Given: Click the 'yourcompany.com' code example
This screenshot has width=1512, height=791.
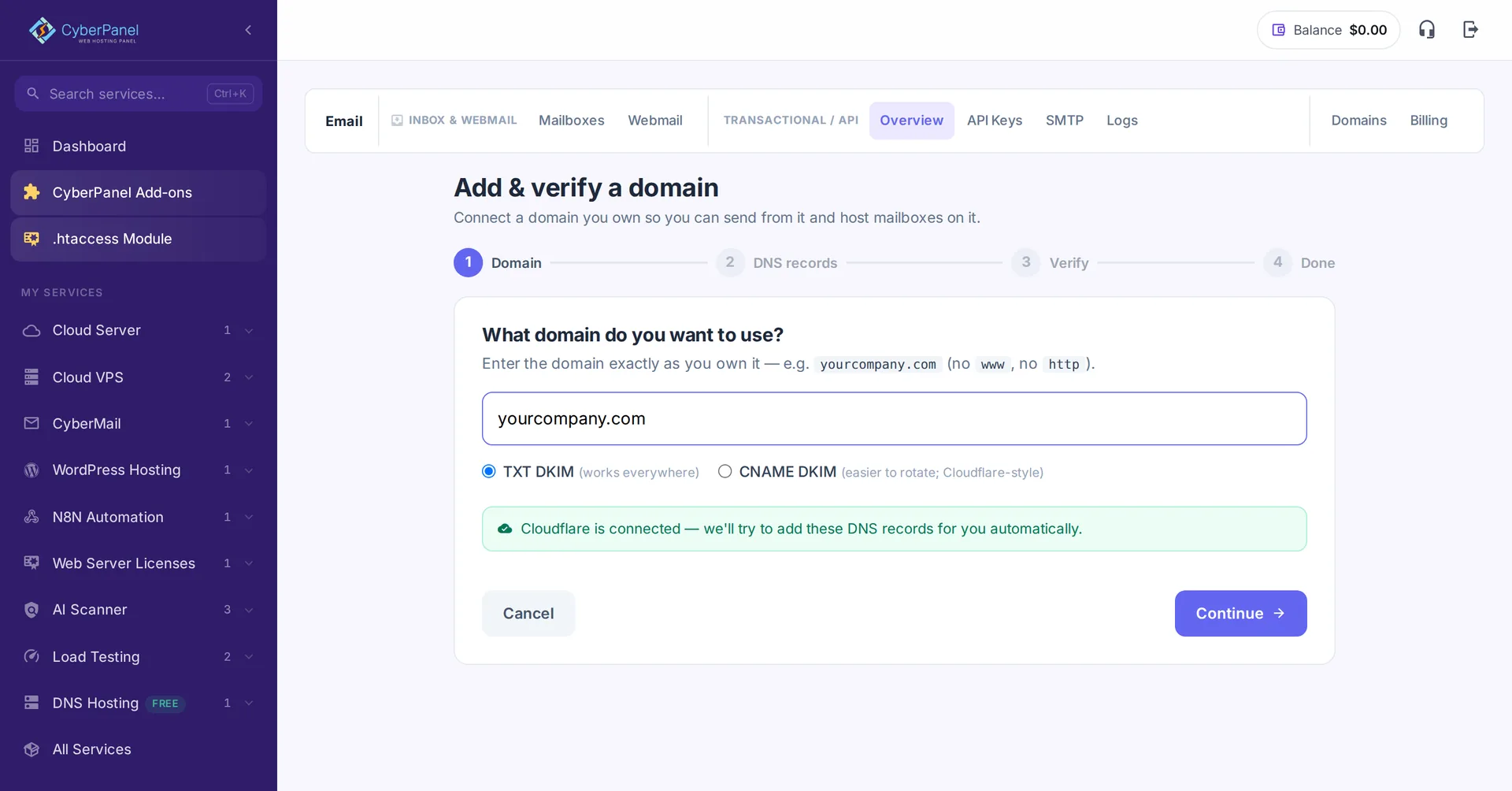Looking at the screenshot, I should [x=878, y=364].
